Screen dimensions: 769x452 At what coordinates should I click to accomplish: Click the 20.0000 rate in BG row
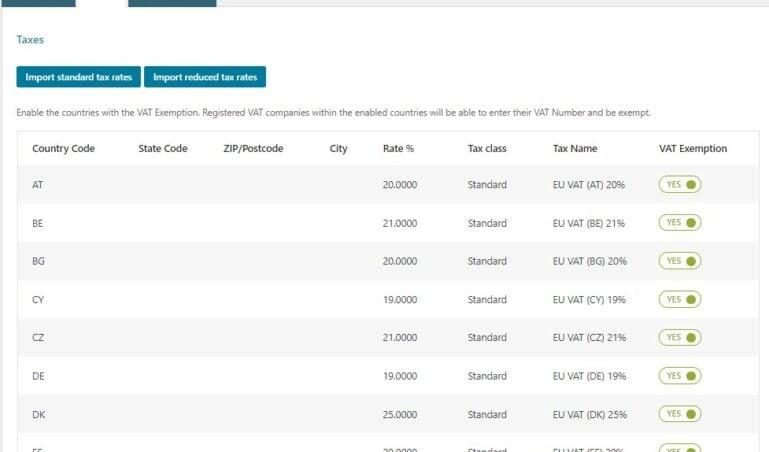[400, 261]
